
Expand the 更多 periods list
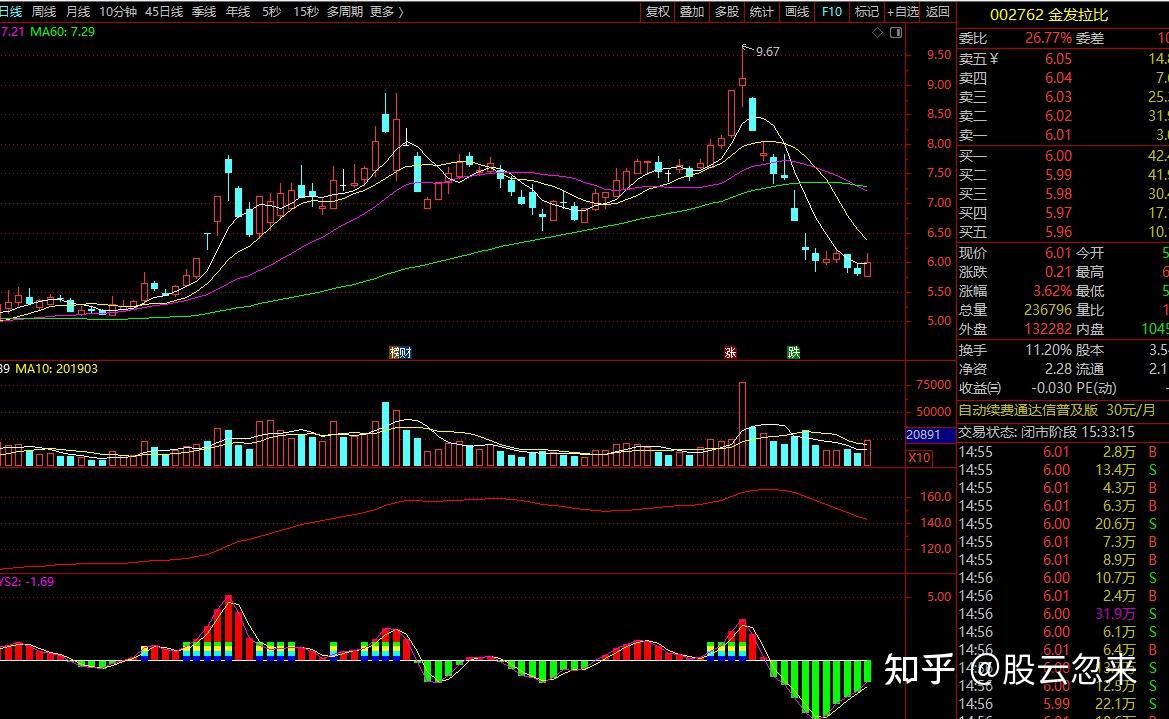(386, 12)
